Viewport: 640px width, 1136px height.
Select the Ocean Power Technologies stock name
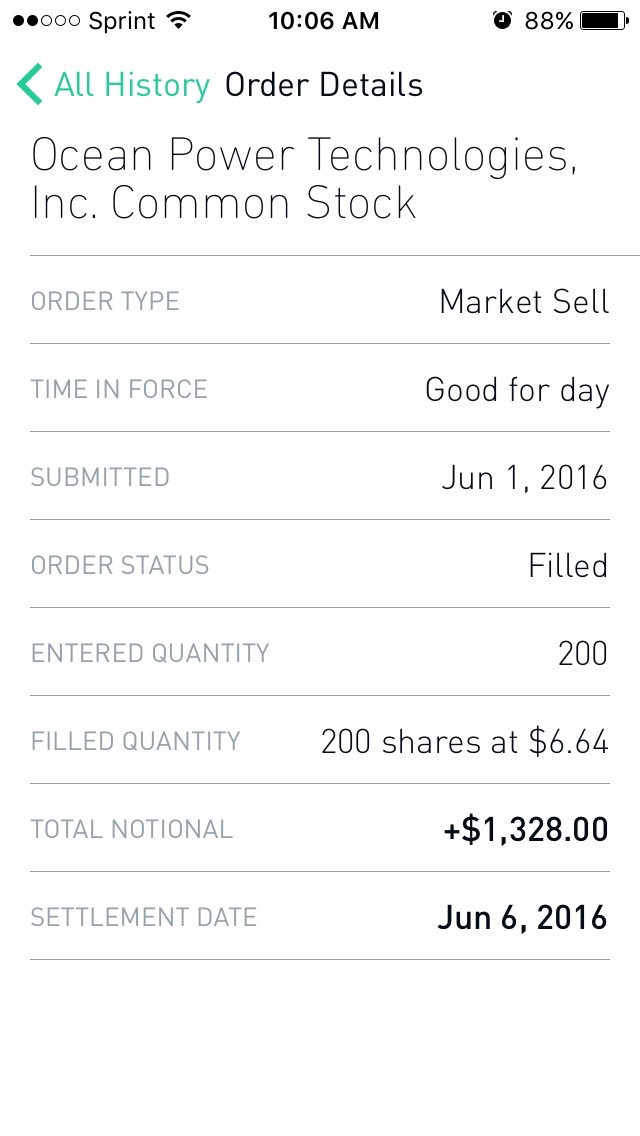pos(304,178)
